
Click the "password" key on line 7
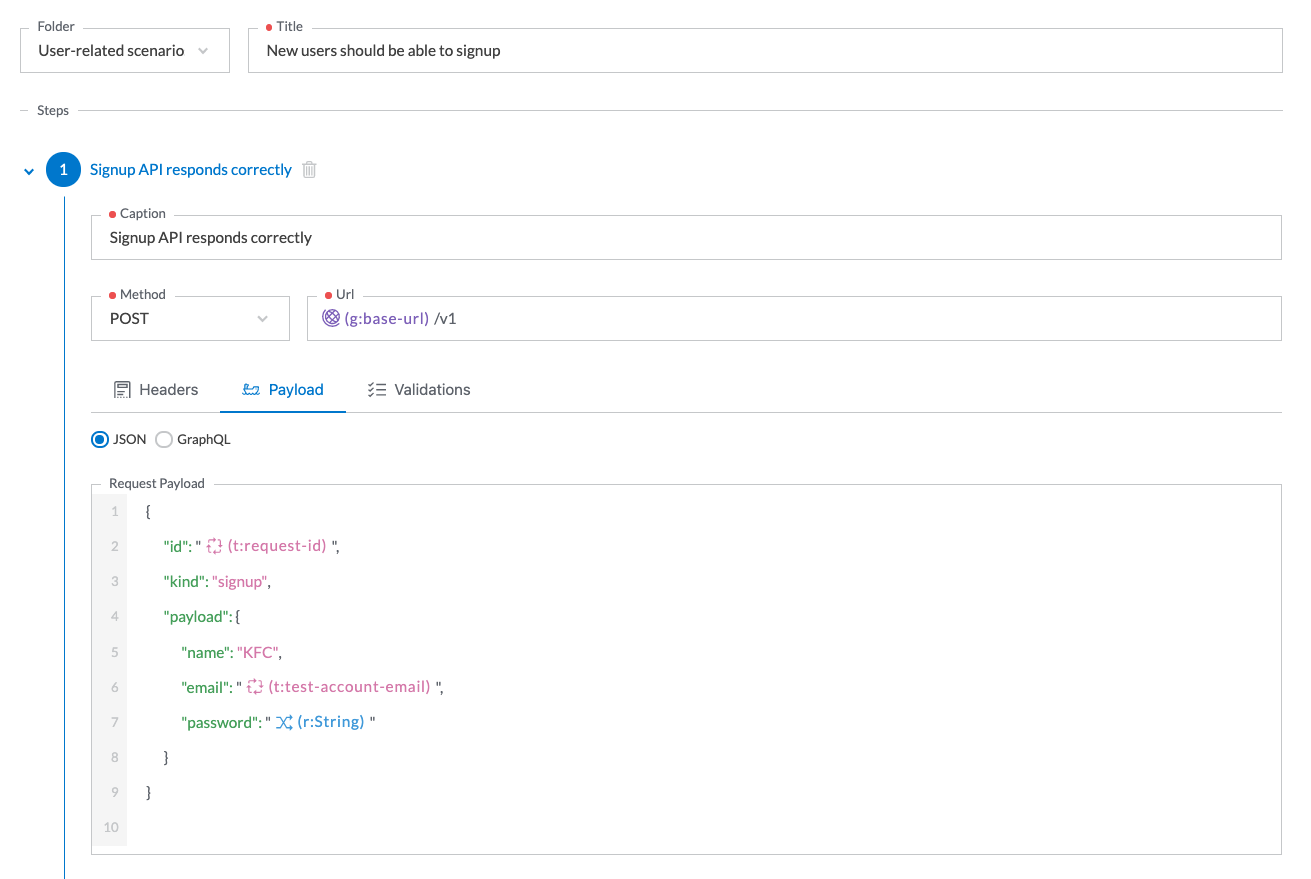point(220,722)
